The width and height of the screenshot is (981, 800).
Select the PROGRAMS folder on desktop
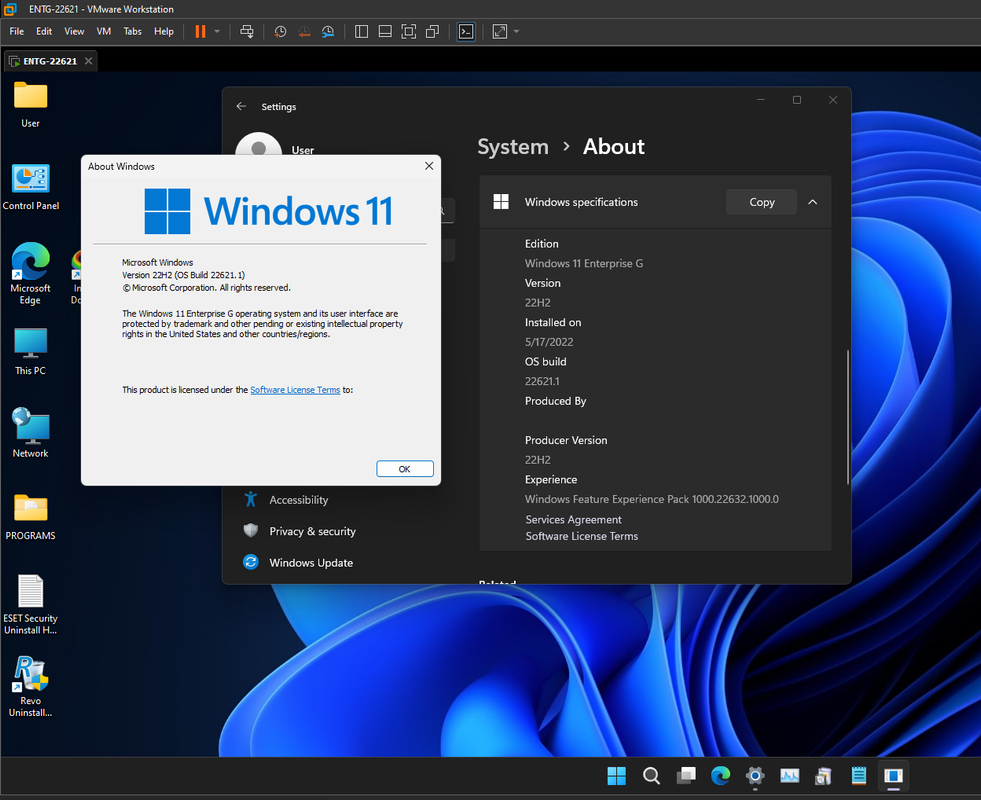pos(30,517)
